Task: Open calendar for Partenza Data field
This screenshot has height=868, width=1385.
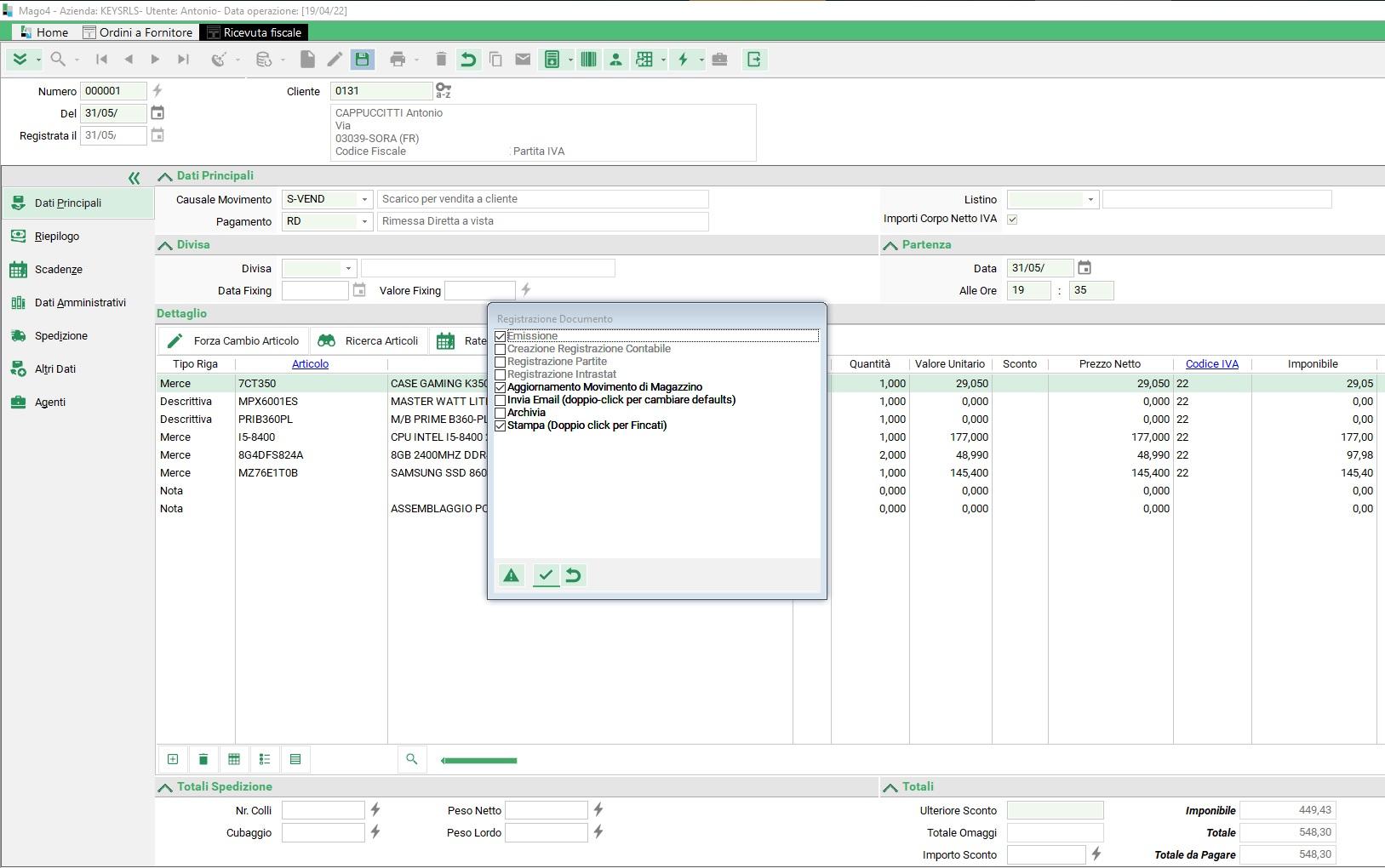Action: (x=1085, y=268)
